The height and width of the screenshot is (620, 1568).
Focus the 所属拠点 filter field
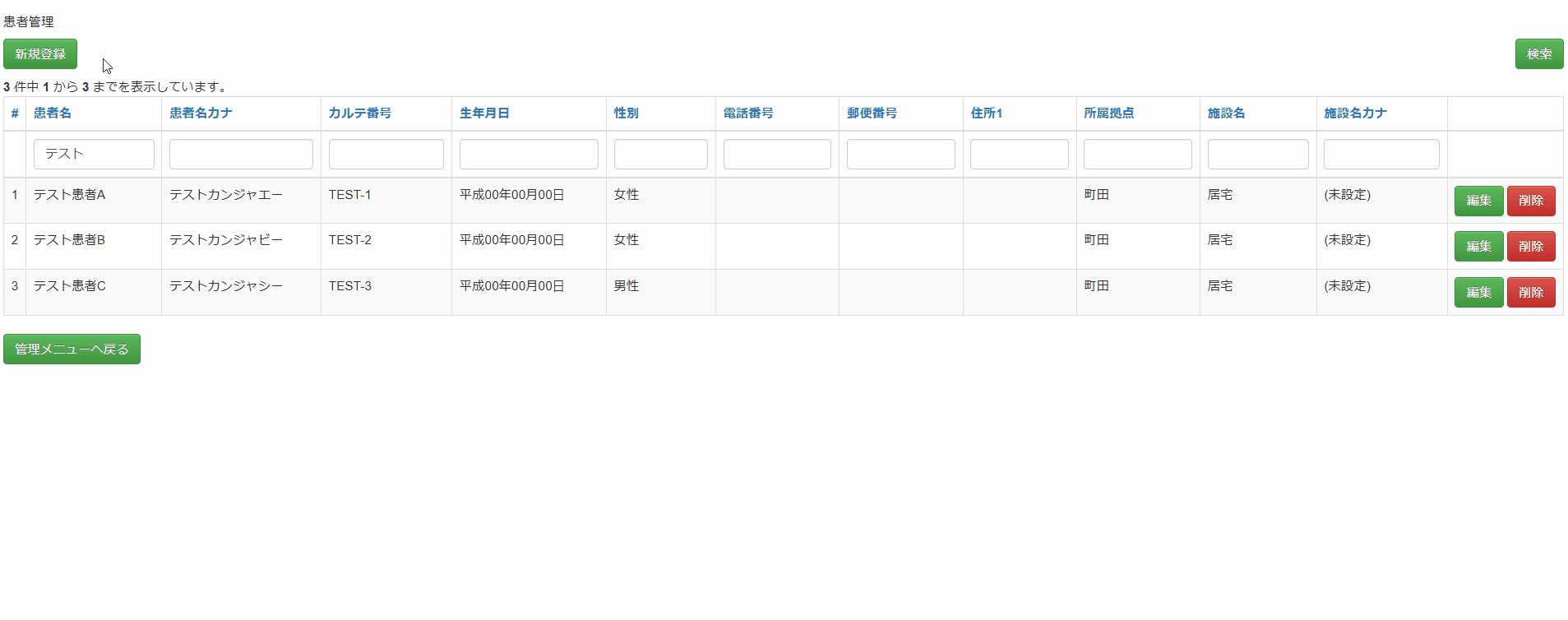[x=1138, y=155]
